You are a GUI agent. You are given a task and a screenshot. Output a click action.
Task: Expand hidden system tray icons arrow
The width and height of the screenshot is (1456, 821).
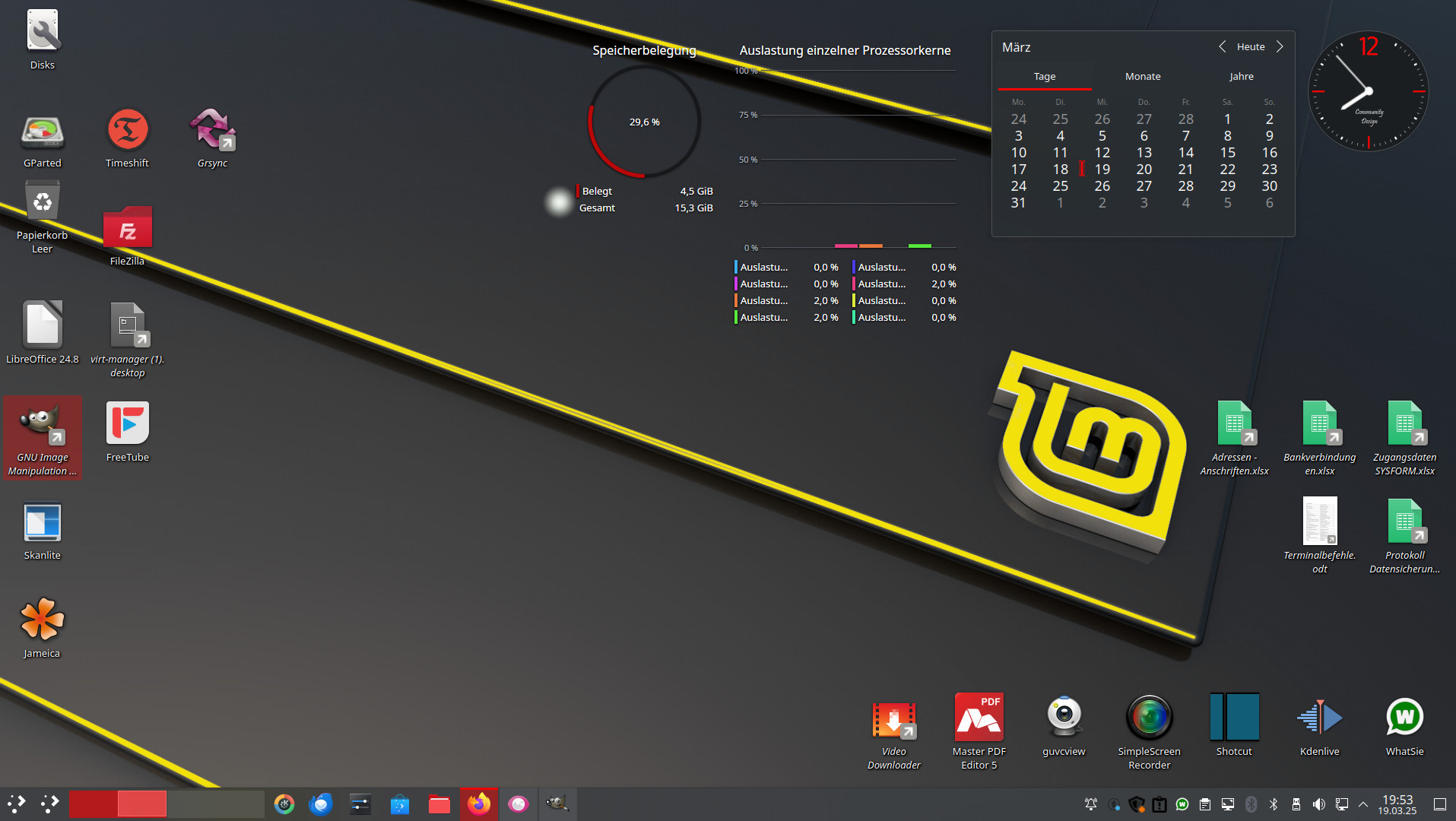click(x=1363, y=804)
